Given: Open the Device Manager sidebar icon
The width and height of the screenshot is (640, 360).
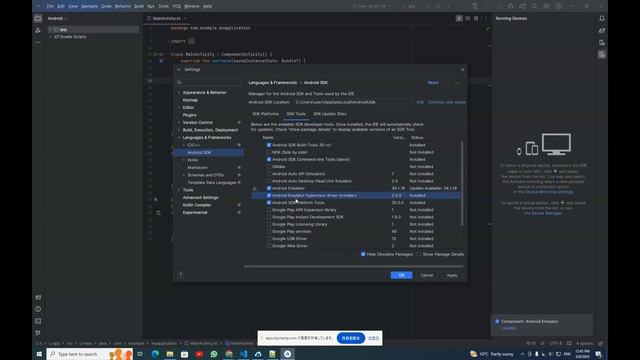Looking at the screenshot, I should click(602, 42).
